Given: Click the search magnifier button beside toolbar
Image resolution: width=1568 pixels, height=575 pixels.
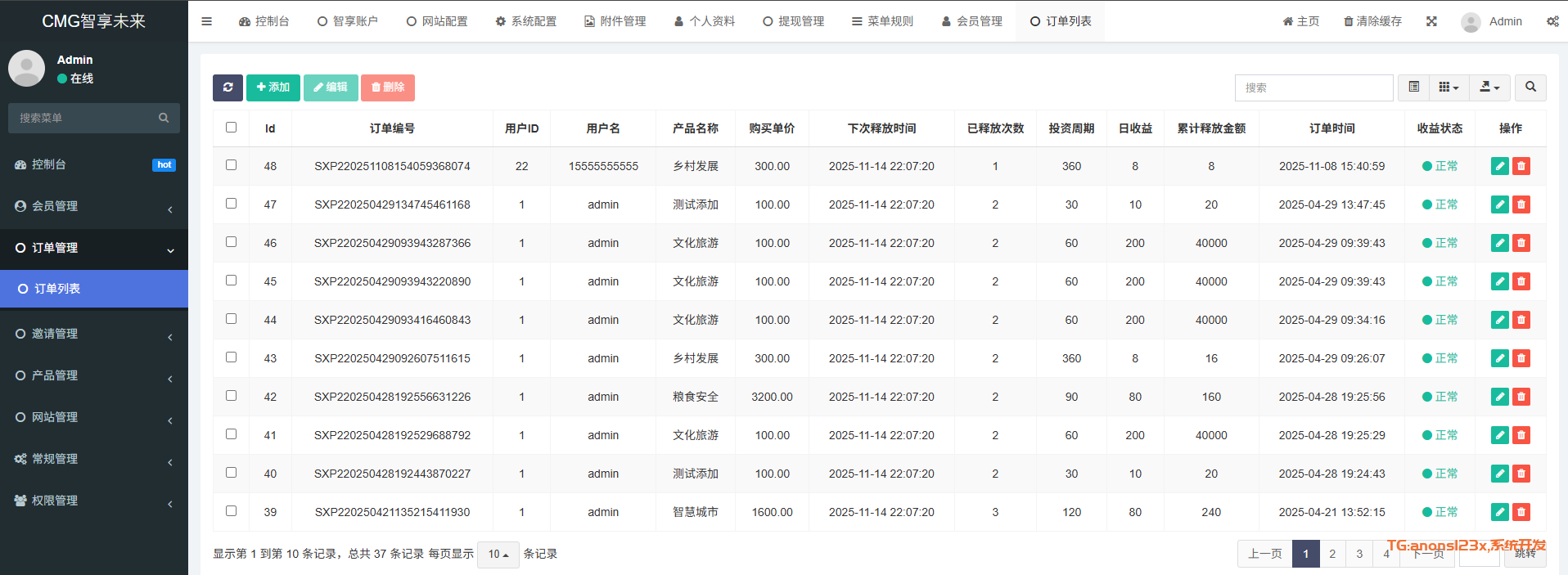Looking at the screenshot, I should [1530, 88].
